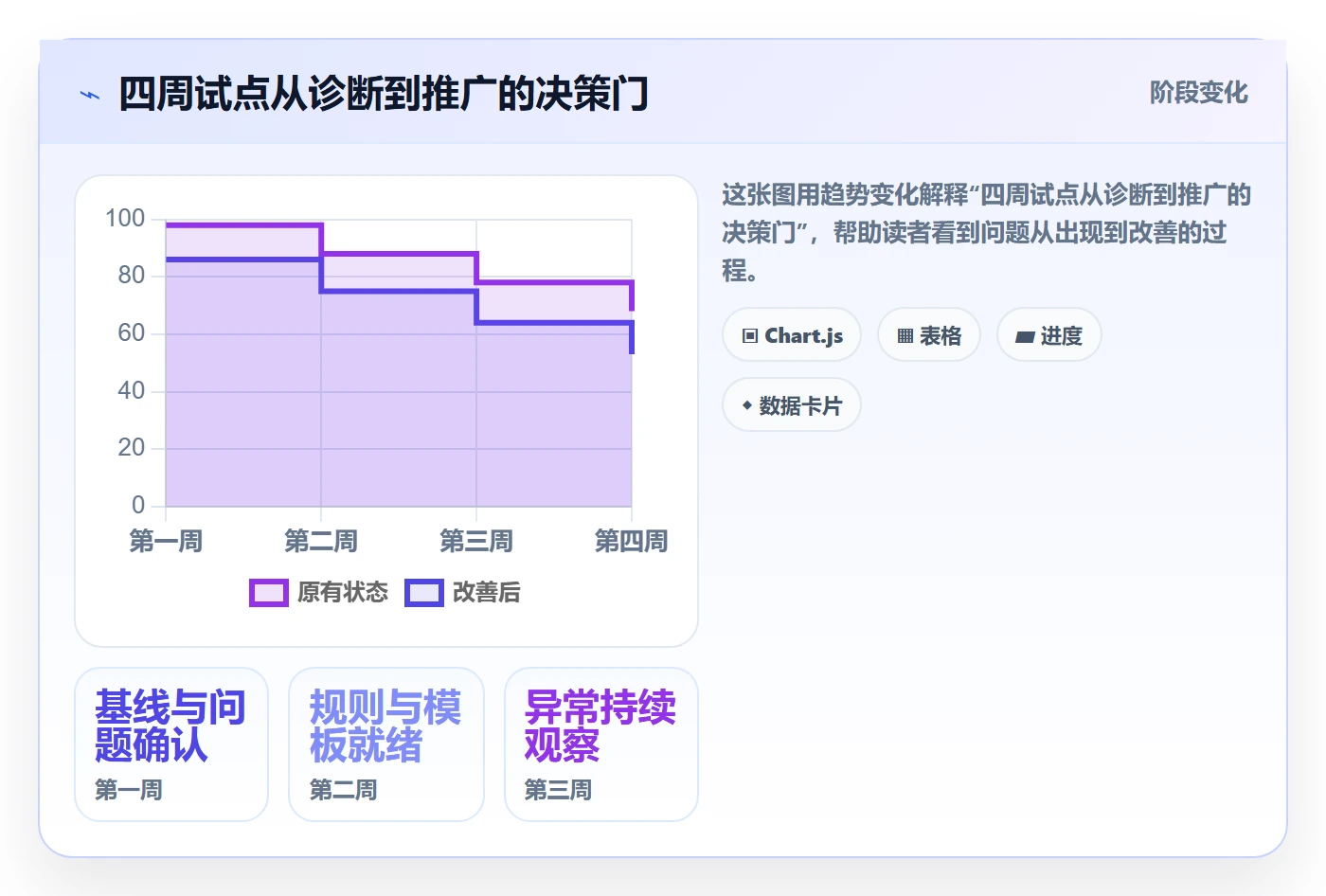Click the 60 value on the y-axis
The image size is (1326, 896).
coord(132,333)
